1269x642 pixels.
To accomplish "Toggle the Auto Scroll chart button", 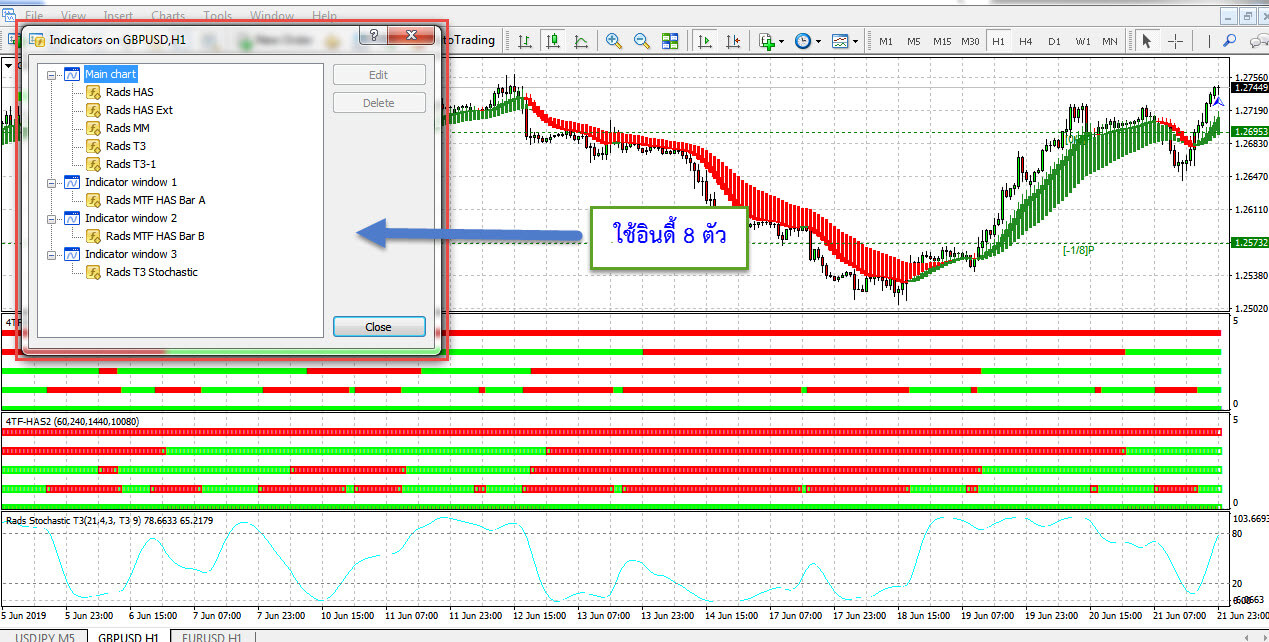I will click(x=705, y=41).
